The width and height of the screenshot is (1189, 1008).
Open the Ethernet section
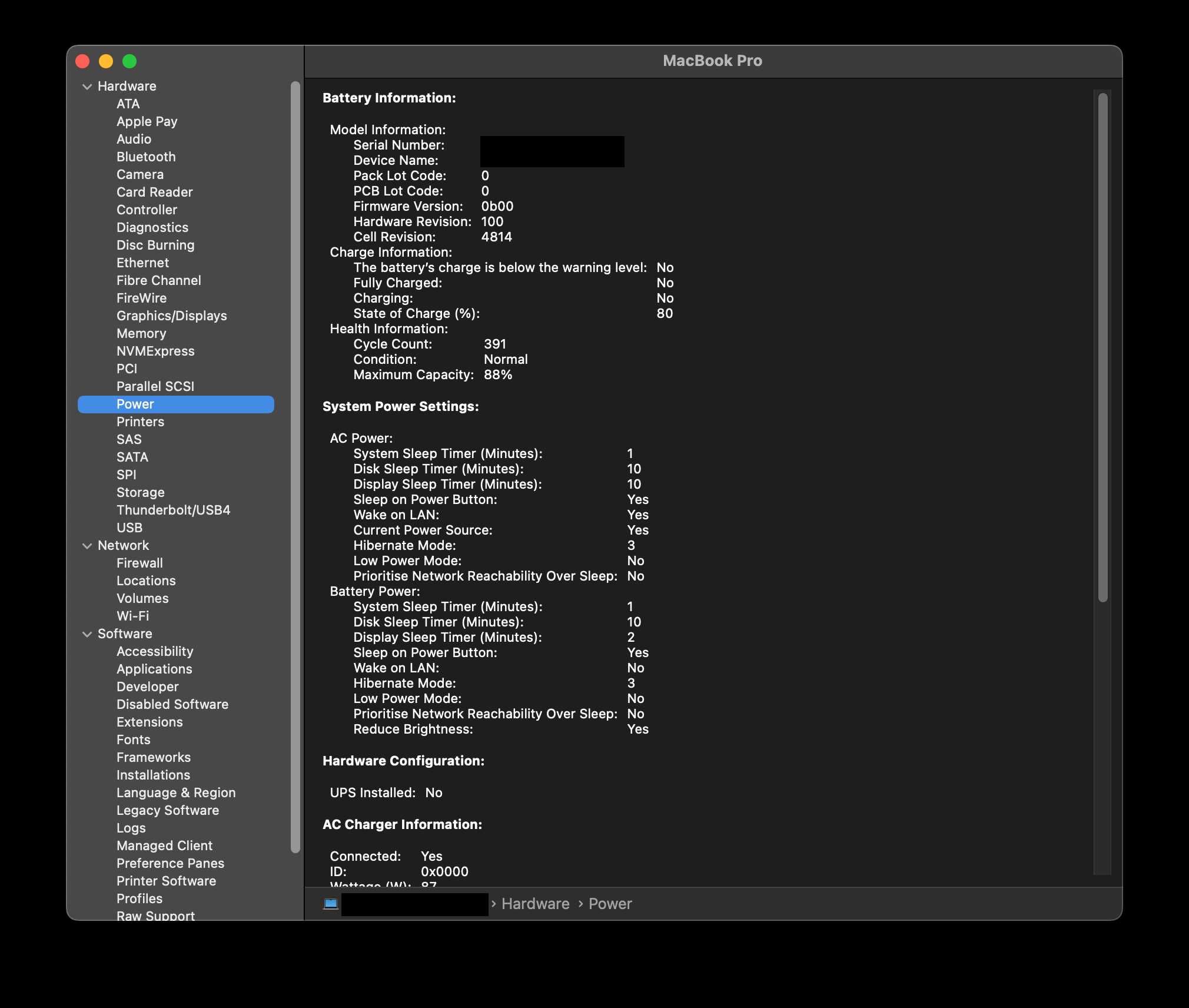point(142,263)
